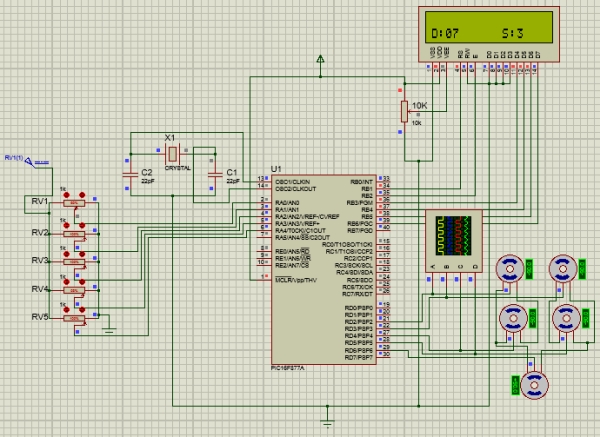
Task: Open the four-channel oscilloscope screen
Action: pyautogui.click(x=453, y=236)
